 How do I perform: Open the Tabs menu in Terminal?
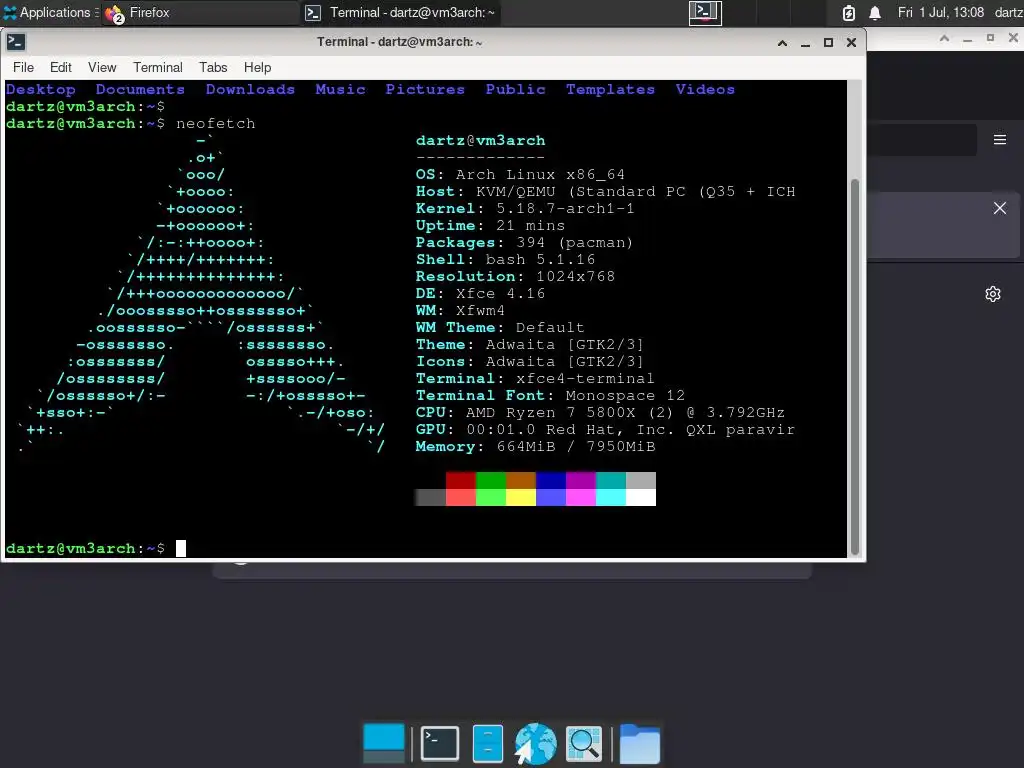pos(213,67)
